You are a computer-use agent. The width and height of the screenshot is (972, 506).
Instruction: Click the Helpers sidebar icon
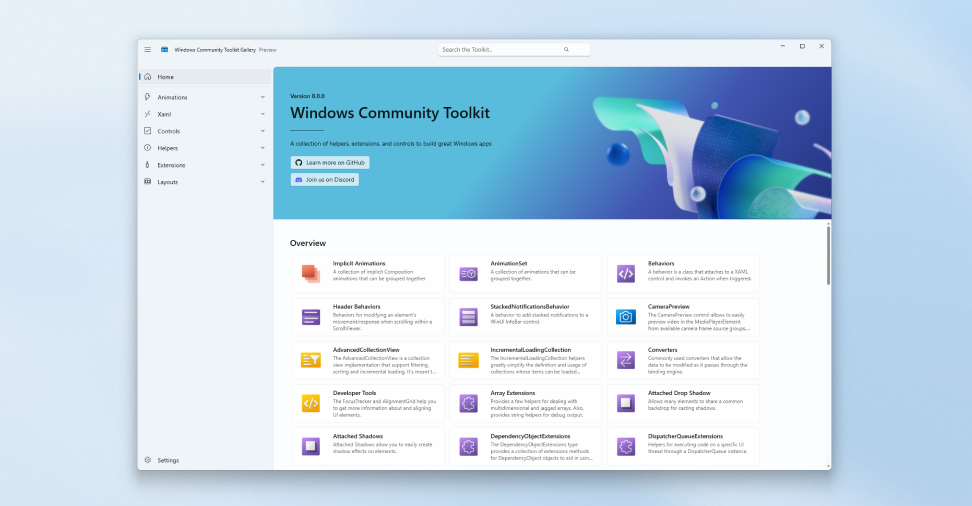(148, 148)
